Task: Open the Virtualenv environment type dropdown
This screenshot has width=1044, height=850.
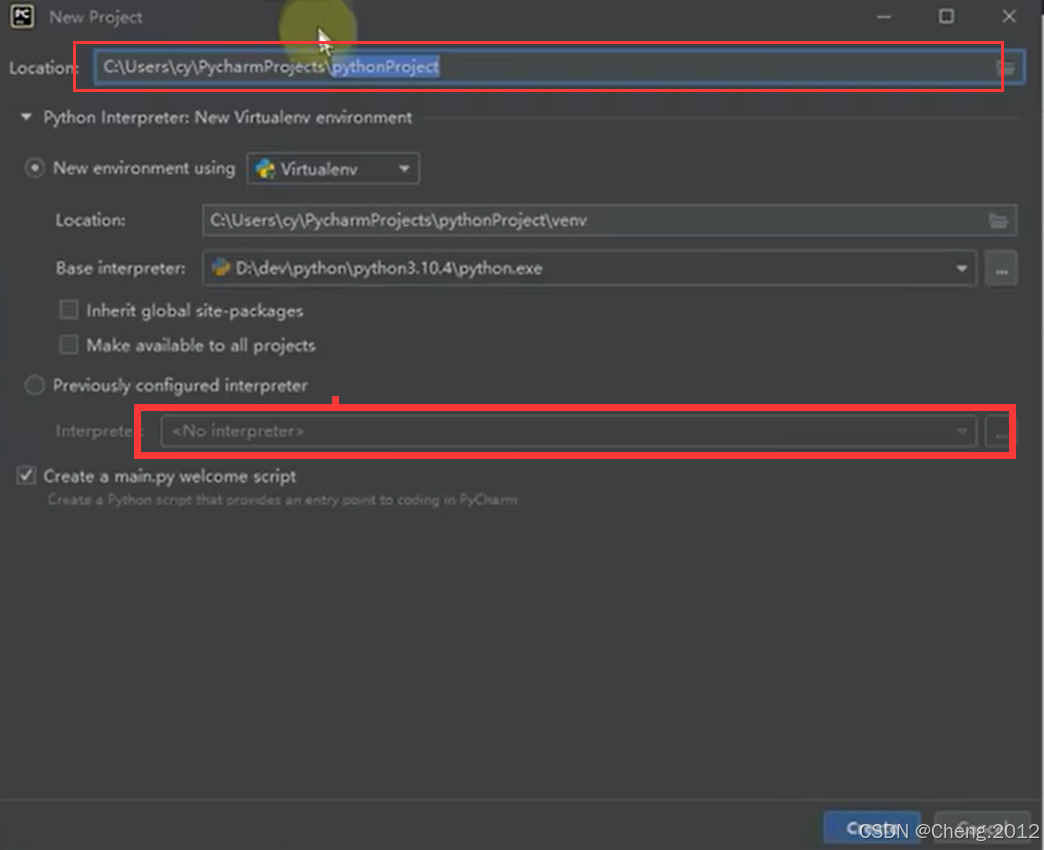Action: [x=333, y=169]
